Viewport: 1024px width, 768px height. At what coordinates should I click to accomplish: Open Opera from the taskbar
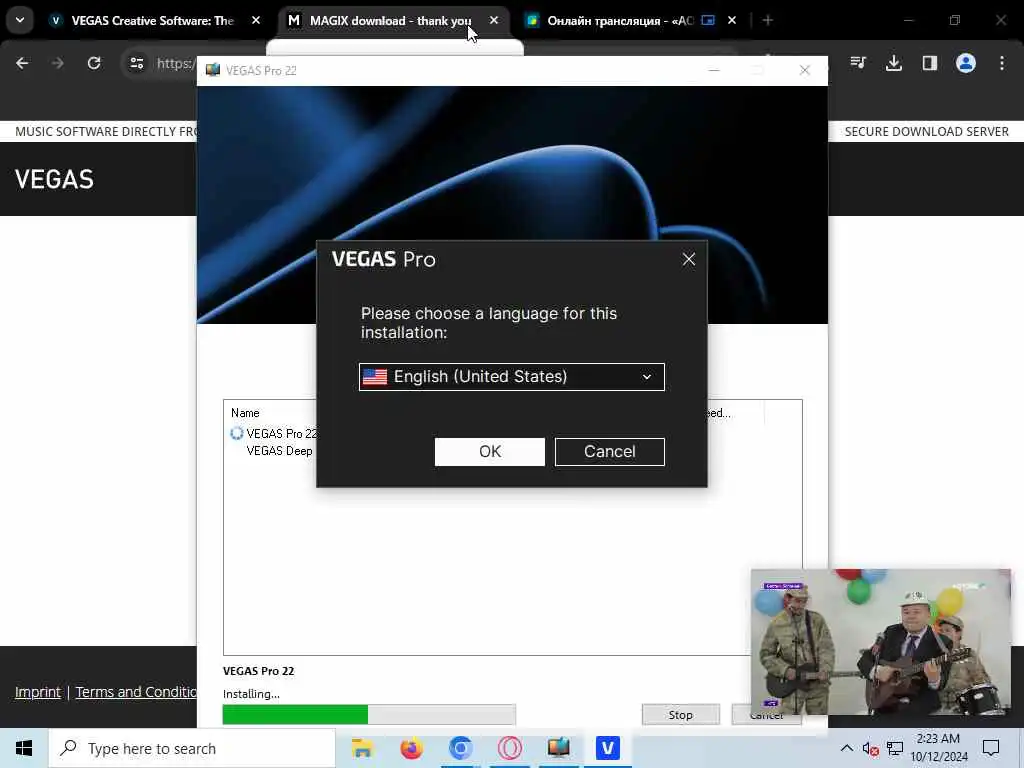click(x=509, y=748)
